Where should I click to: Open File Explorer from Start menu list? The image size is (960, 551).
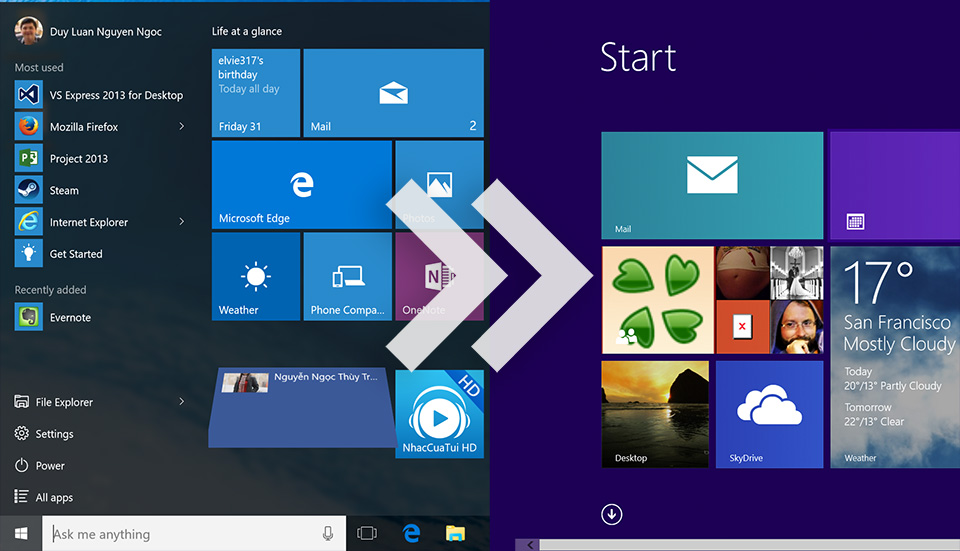pos(54,402)
